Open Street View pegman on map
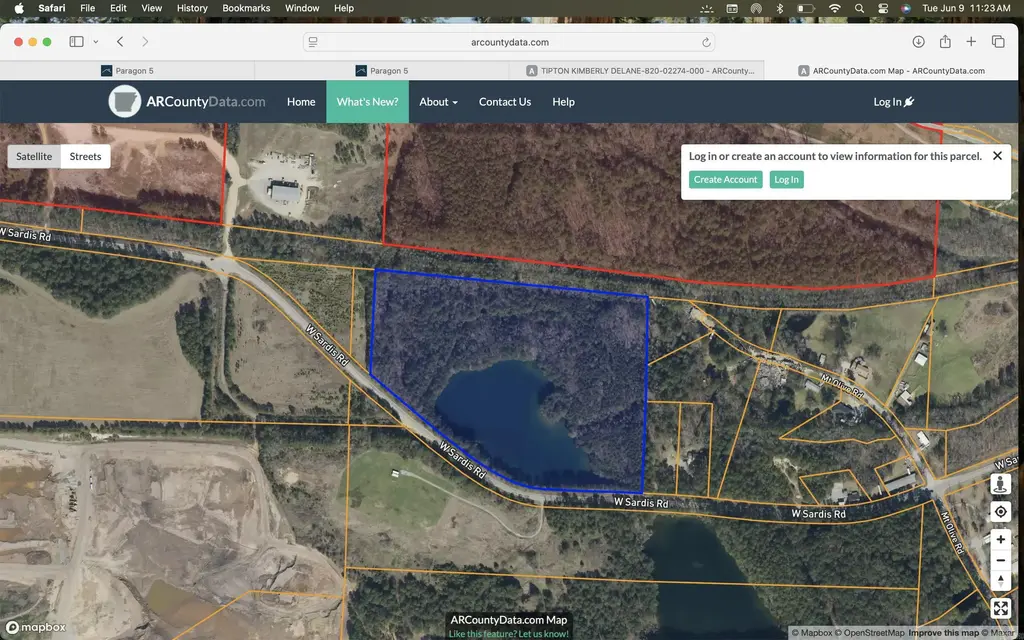Viewport: 1024px width, 640px height. pos(1000,485)
